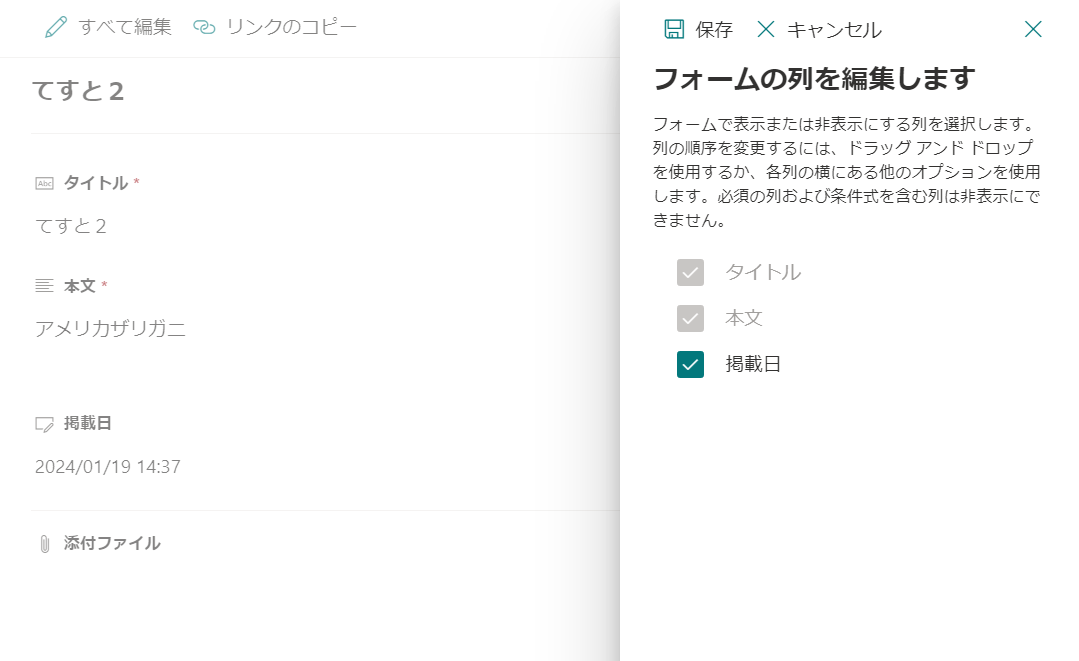Click the 掲載日 field label in form
The height and width of the screenshot is (661, 1079).
tap(87, 423)
